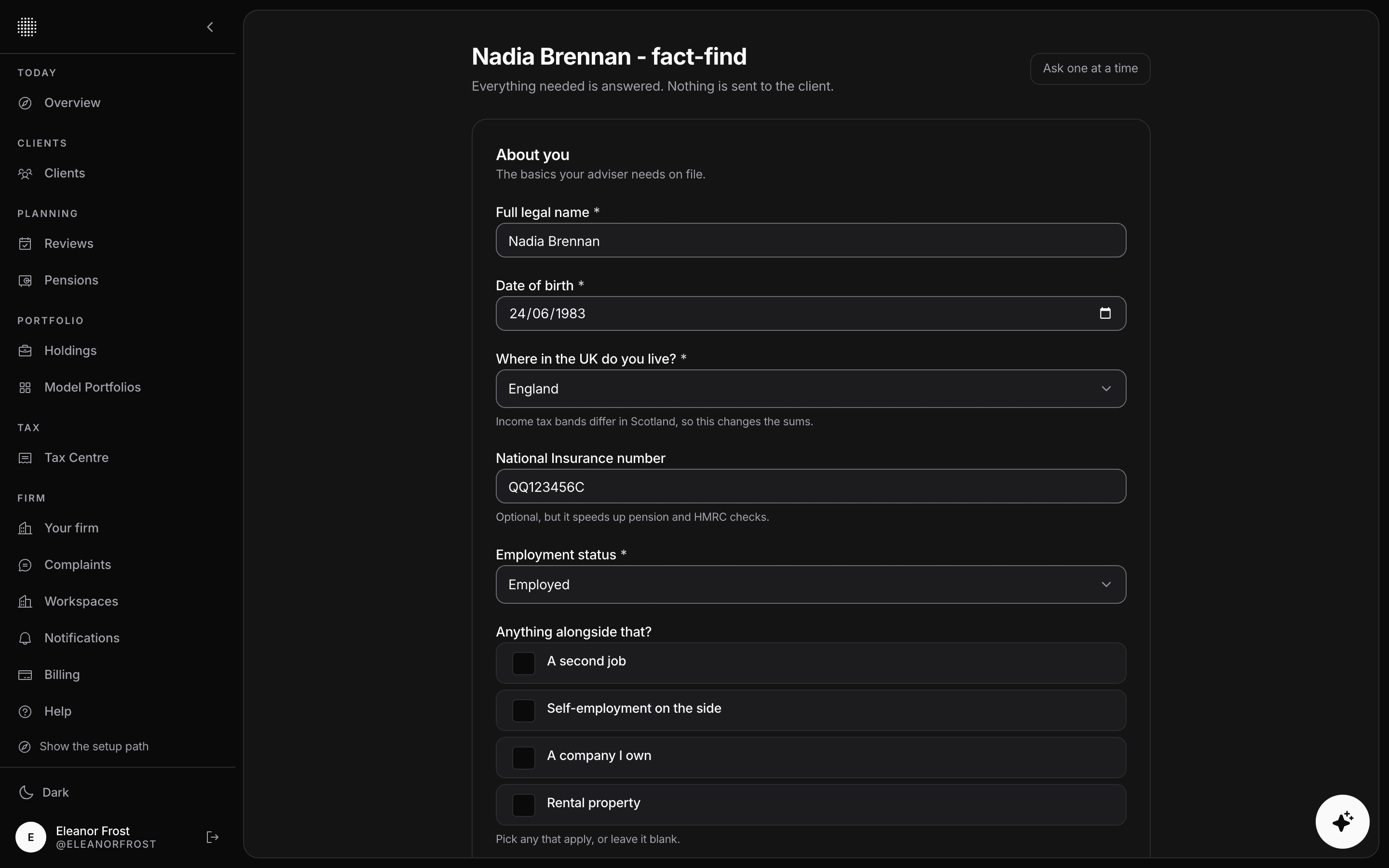Enable the Rental property checkbox
This screenshot has width=1389, height=868.
click(523, 805)
